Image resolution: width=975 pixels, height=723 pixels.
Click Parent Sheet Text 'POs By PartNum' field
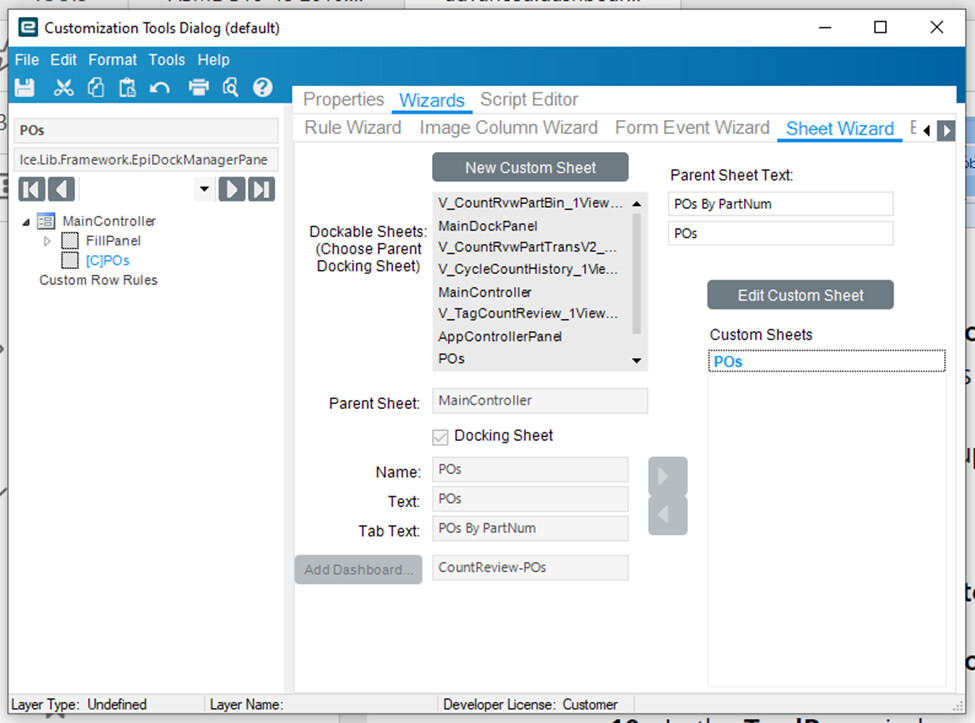click(781, 204)
